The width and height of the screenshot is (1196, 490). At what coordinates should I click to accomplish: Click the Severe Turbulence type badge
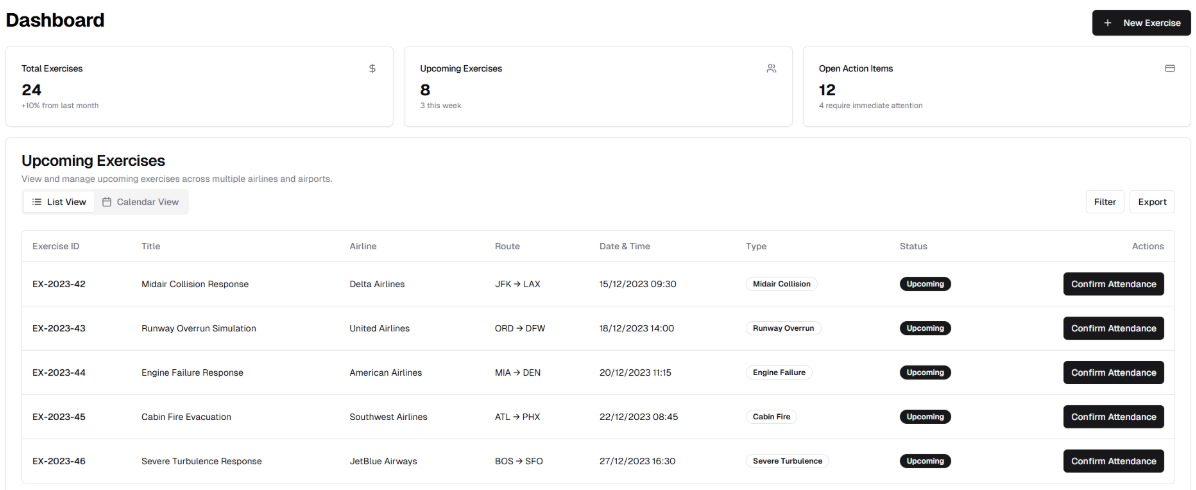click(x=787, y=461)
